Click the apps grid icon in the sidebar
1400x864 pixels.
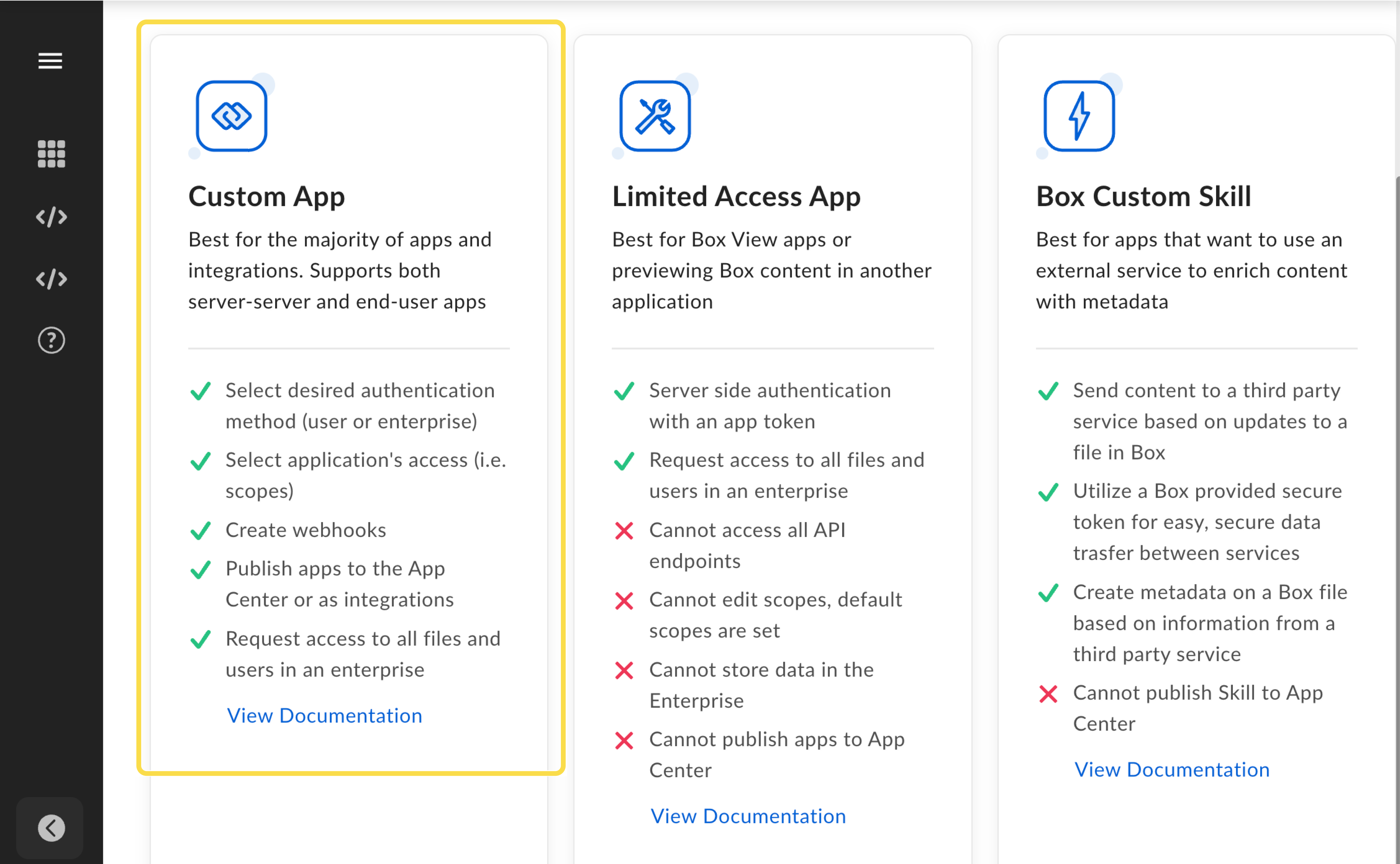(50, 154)
